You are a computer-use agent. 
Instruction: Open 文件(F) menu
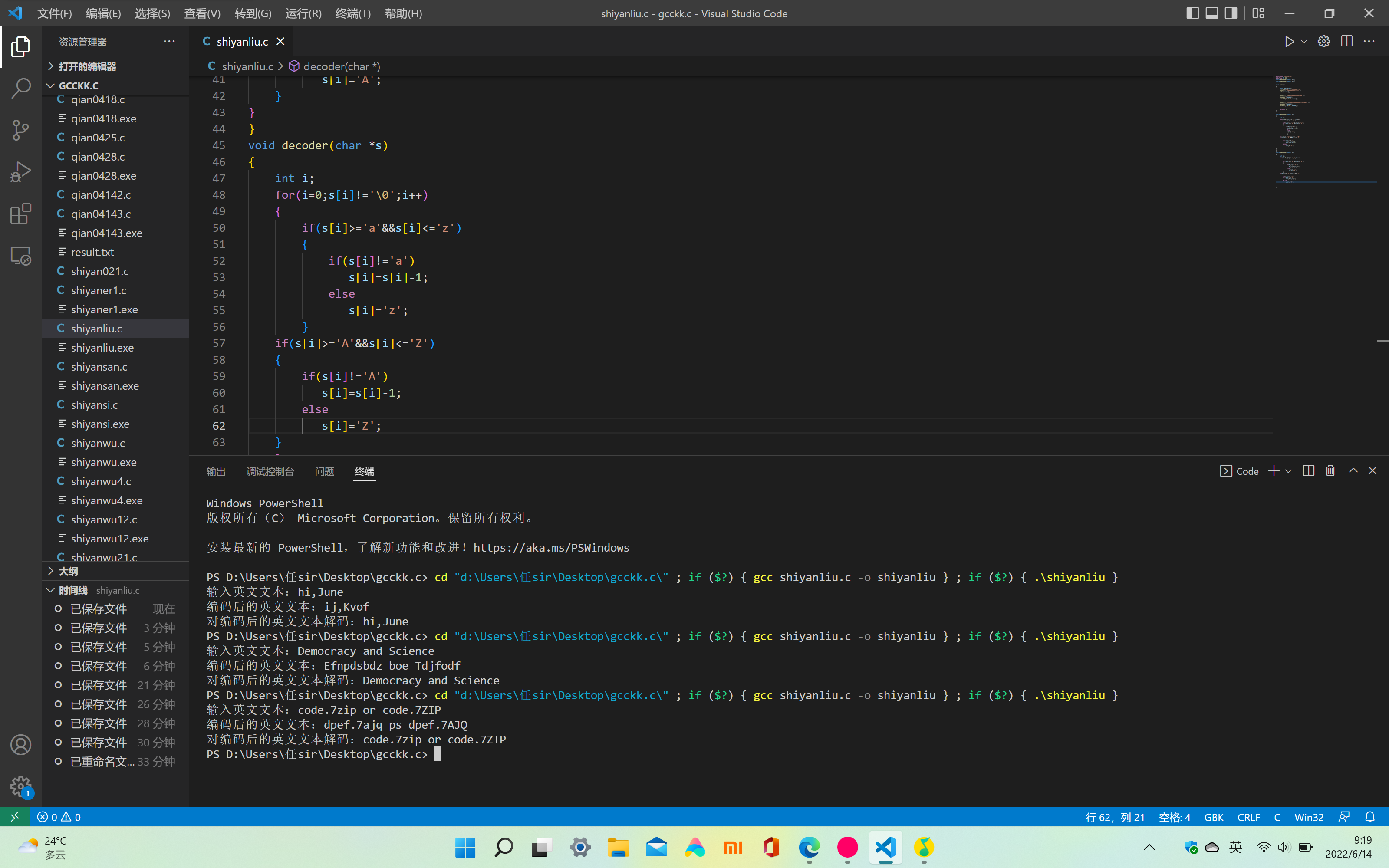(55, 13)
